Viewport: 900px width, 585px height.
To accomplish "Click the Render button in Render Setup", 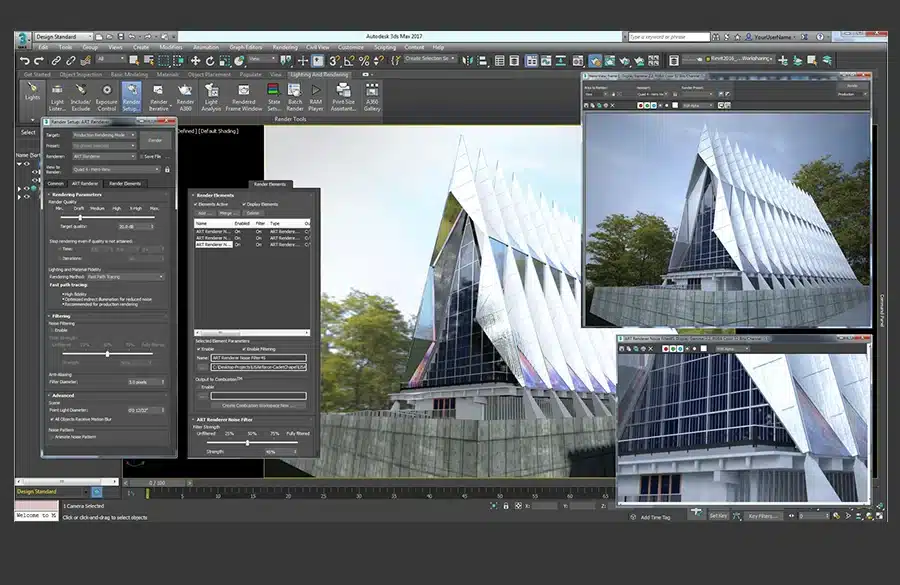I will click(155, 141).
